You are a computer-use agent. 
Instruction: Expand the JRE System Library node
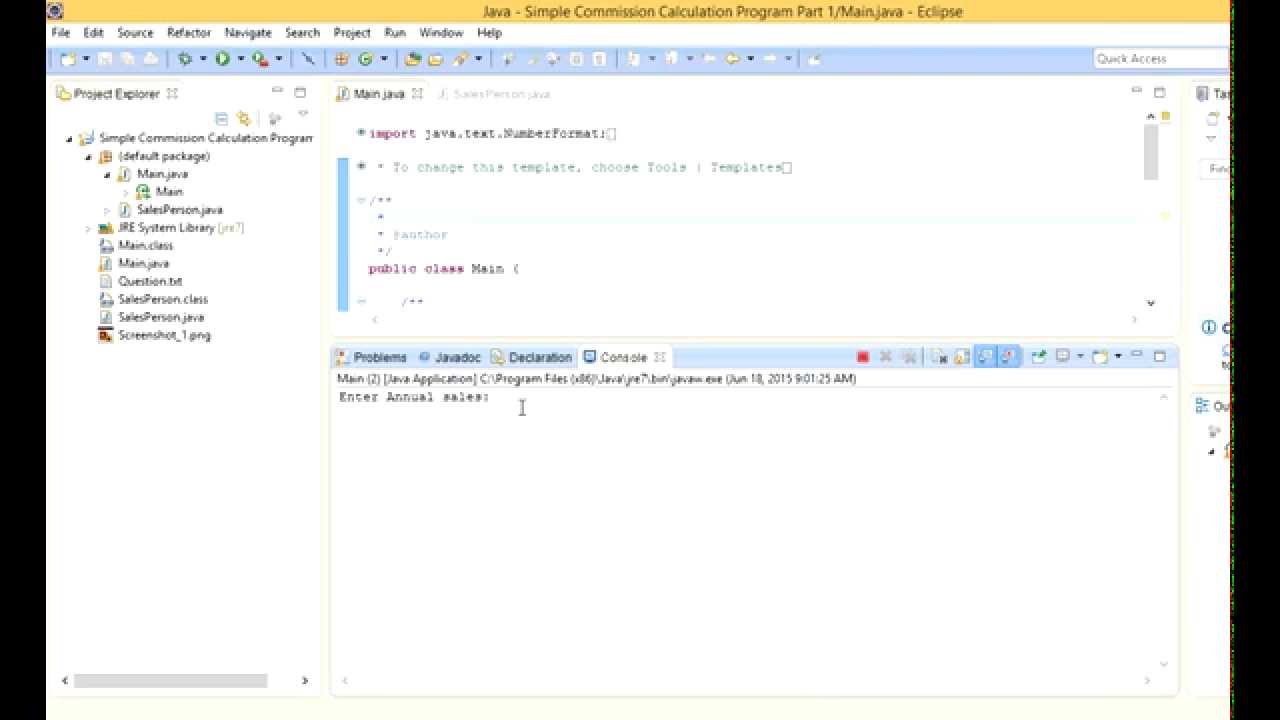click(88, 228)
